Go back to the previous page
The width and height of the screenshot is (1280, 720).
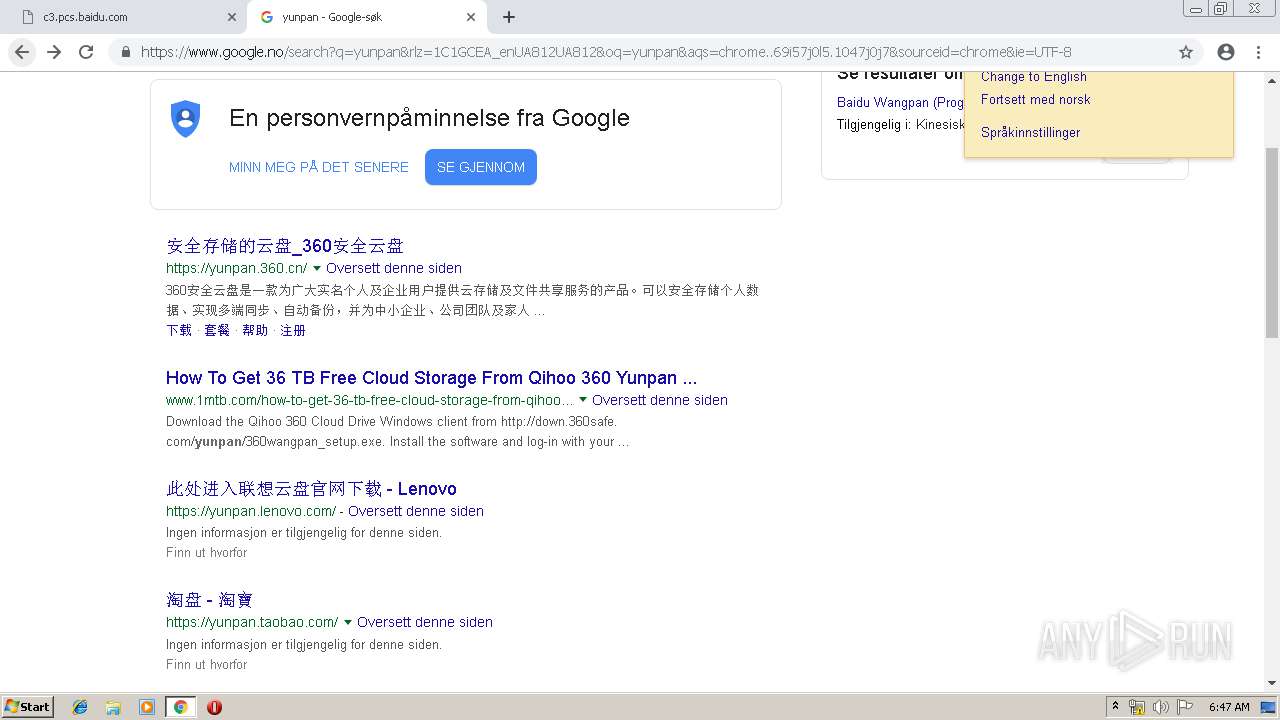pyautogui.click(x=22, y=52)
